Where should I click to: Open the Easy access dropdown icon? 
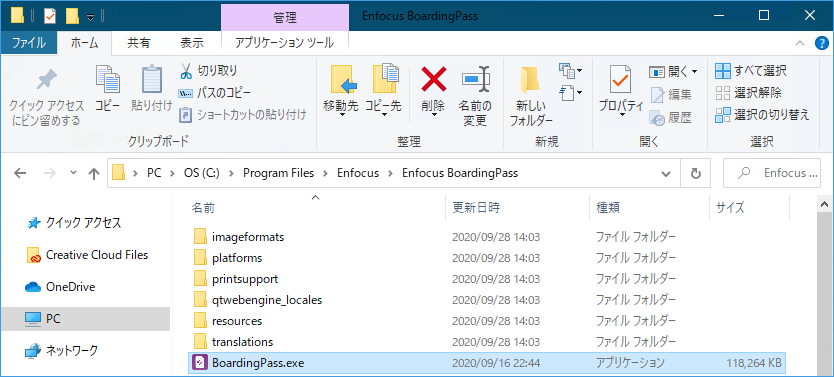[x=570, y=93]
